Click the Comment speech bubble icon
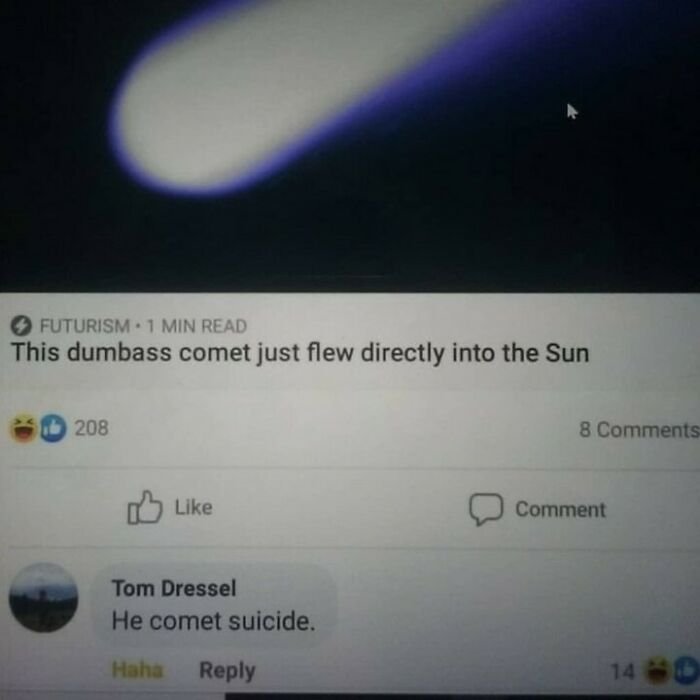The height and width of the screenshot is (700, 700). [486, 509]
